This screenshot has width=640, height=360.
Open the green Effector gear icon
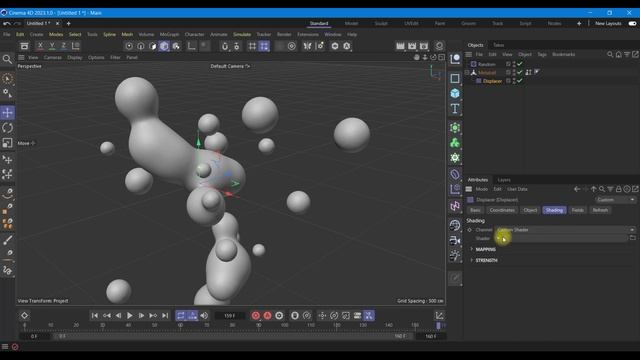pos(455,158)
